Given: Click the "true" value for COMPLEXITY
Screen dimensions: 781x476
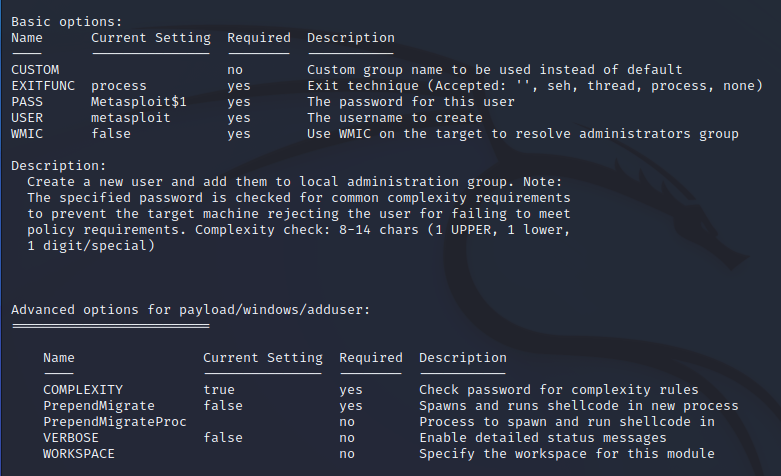Looking at the screenshot, I should pos(219,390).
